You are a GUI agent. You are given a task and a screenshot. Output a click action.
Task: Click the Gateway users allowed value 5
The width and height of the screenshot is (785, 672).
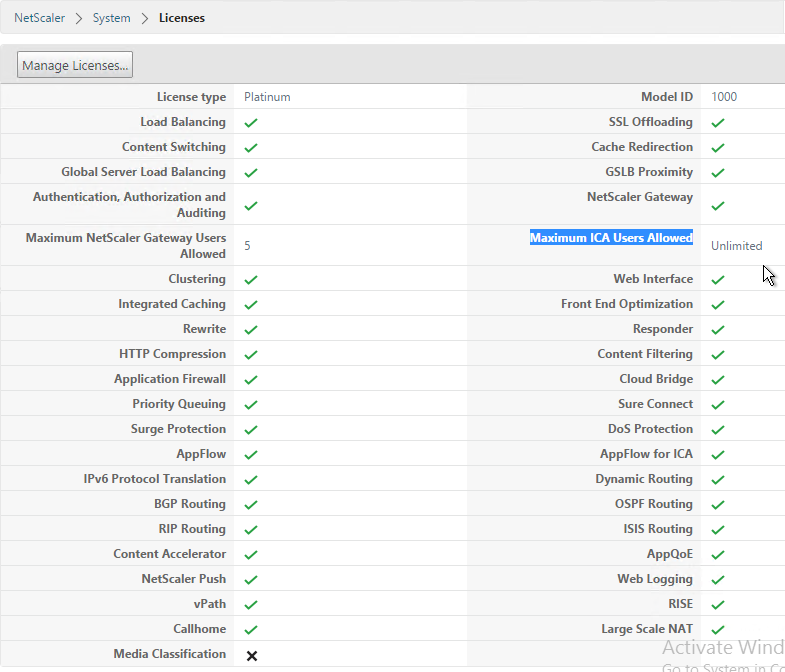coord(247,246)
